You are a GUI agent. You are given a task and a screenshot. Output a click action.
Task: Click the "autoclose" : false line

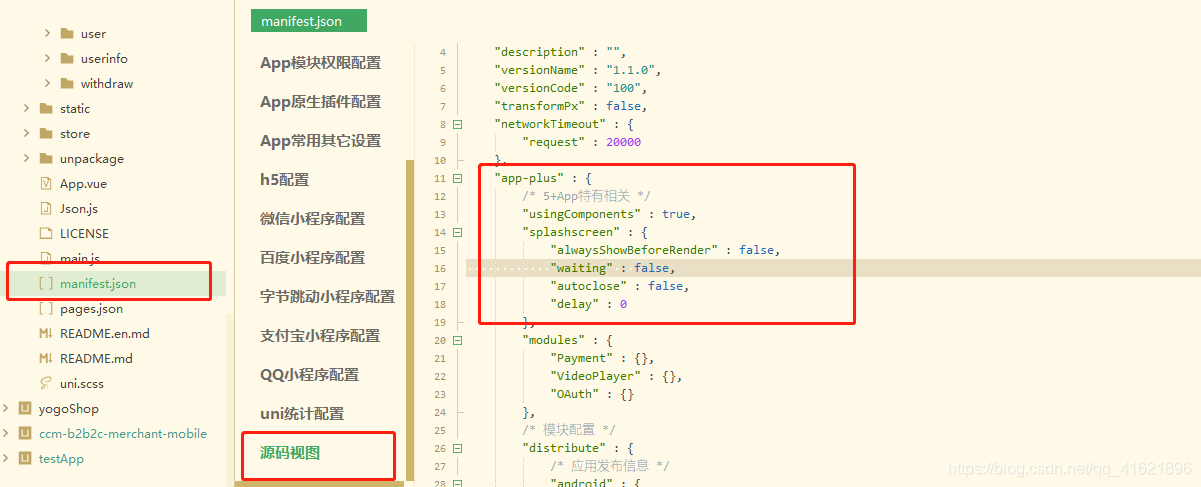pyautogui.click(x=620, y=286)
